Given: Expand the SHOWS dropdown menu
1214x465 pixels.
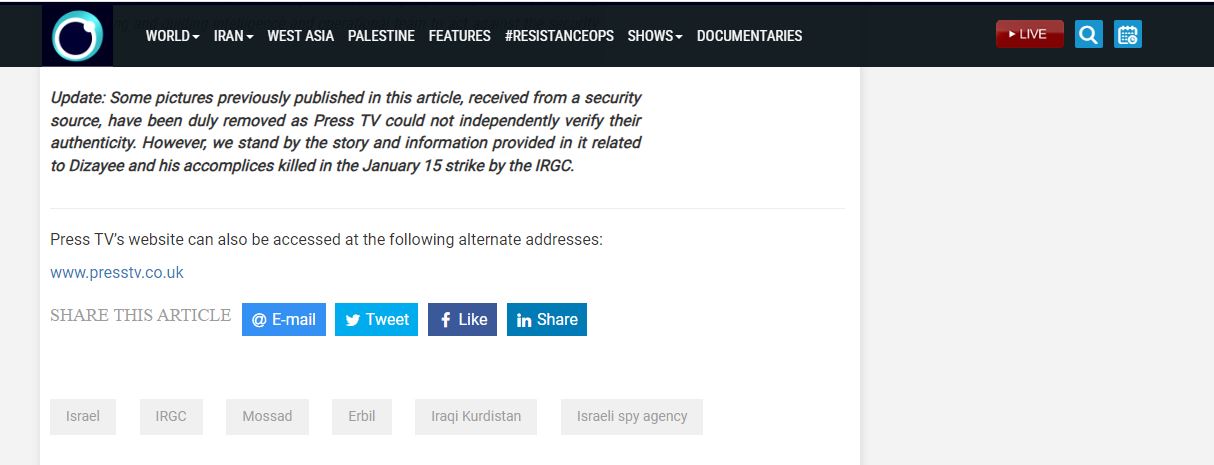Looking at the screenshot, I should 655,36.
